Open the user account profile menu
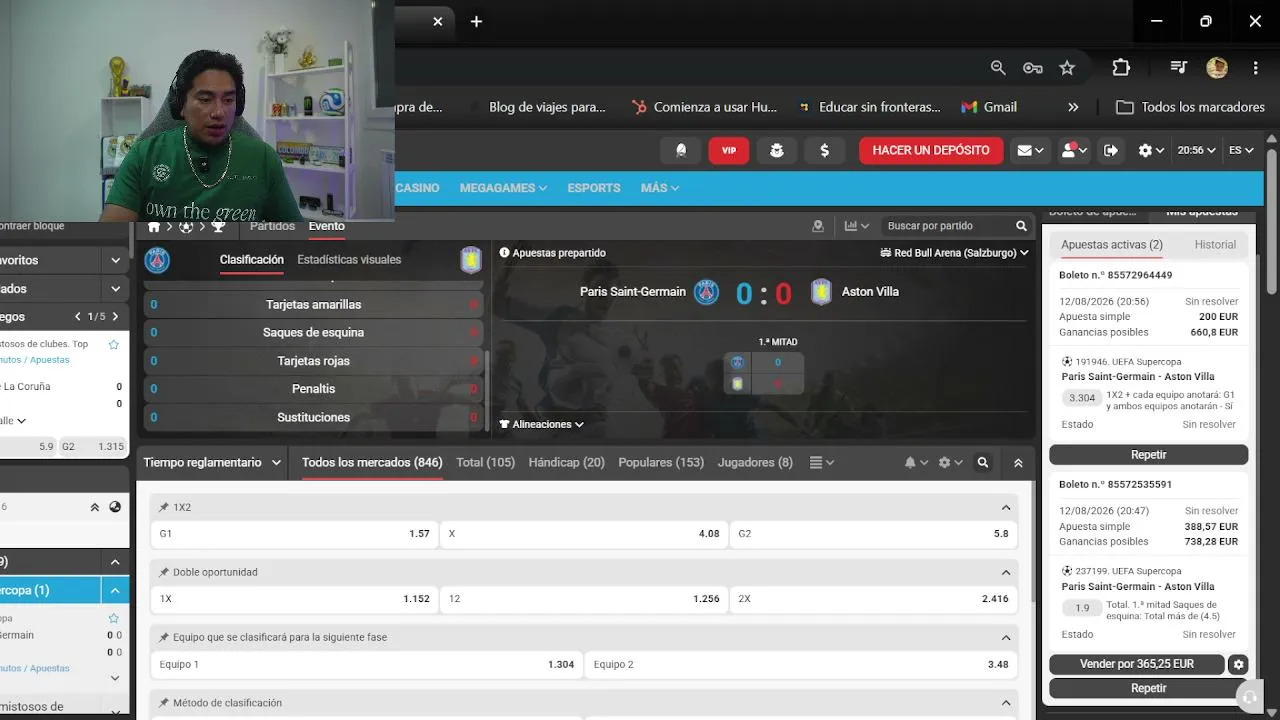 tap(1074, 150)
